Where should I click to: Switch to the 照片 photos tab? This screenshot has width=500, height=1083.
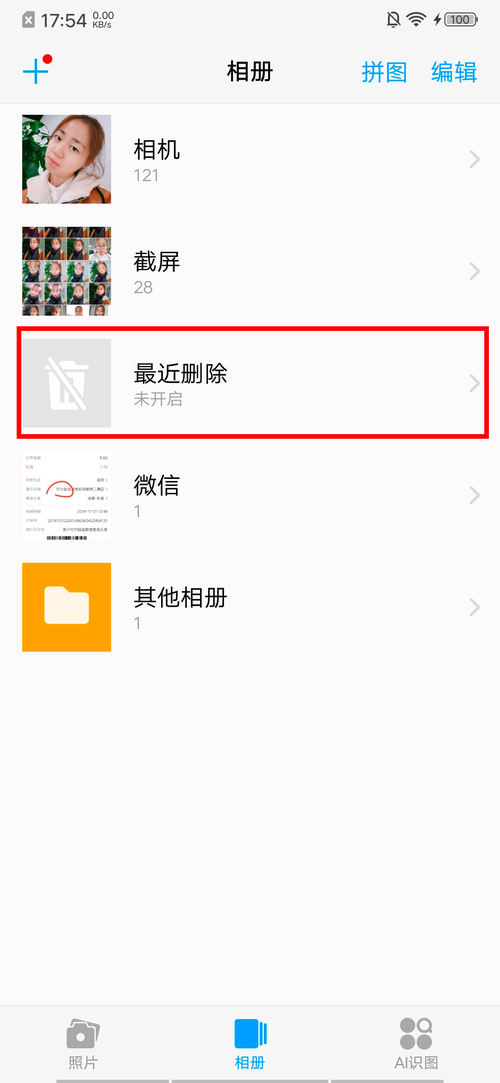83,1043
